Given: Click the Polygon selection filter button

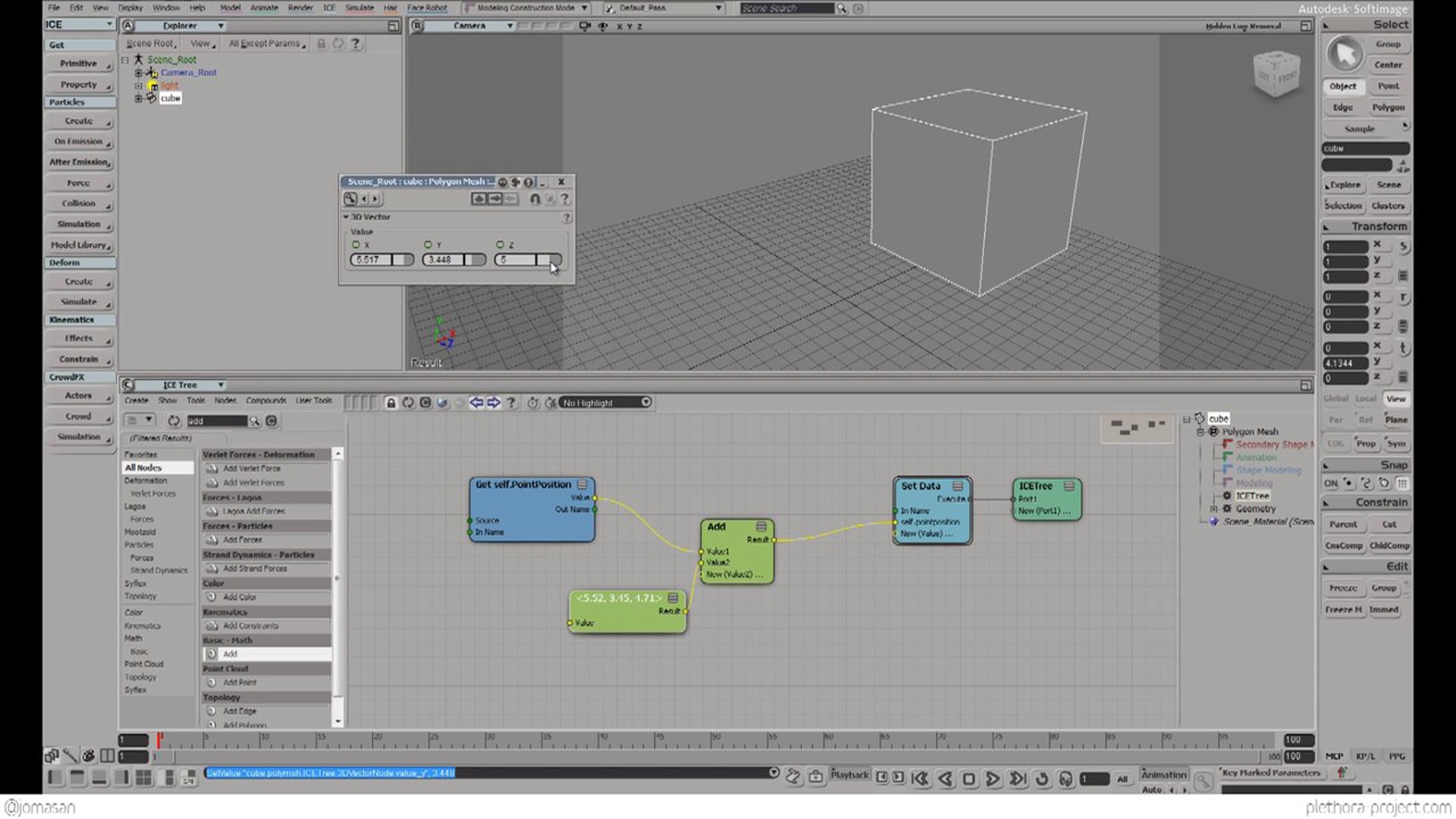Looking at the screenshot, I should (1388, 107).
